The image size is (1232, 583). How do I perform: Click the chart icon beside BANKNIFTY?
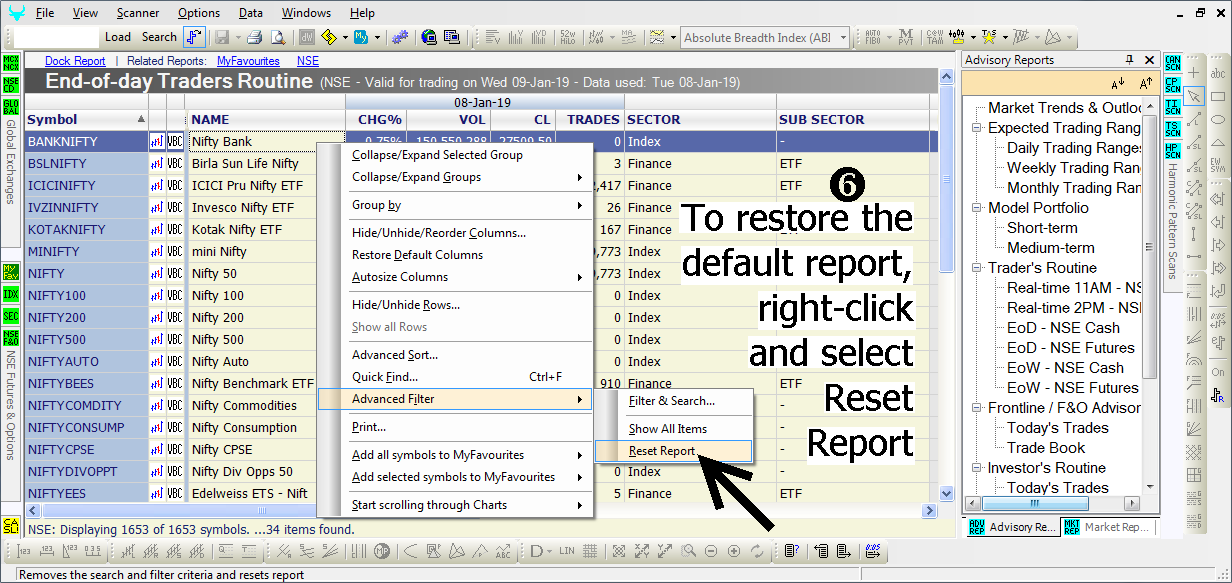tap(157, 141)
